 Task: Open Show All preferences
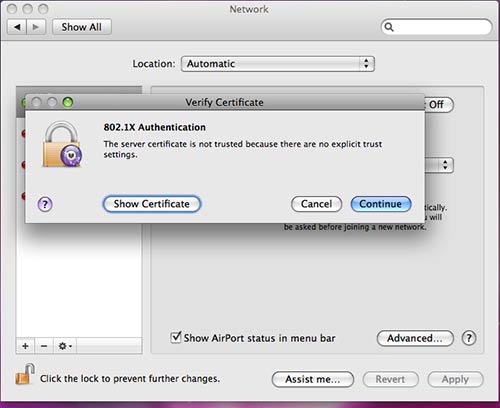click(82, 27)
